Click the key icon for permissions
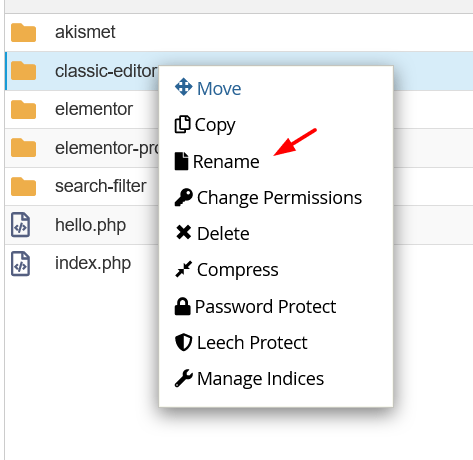This screenshot has width=473, height=460. (183, 197)
